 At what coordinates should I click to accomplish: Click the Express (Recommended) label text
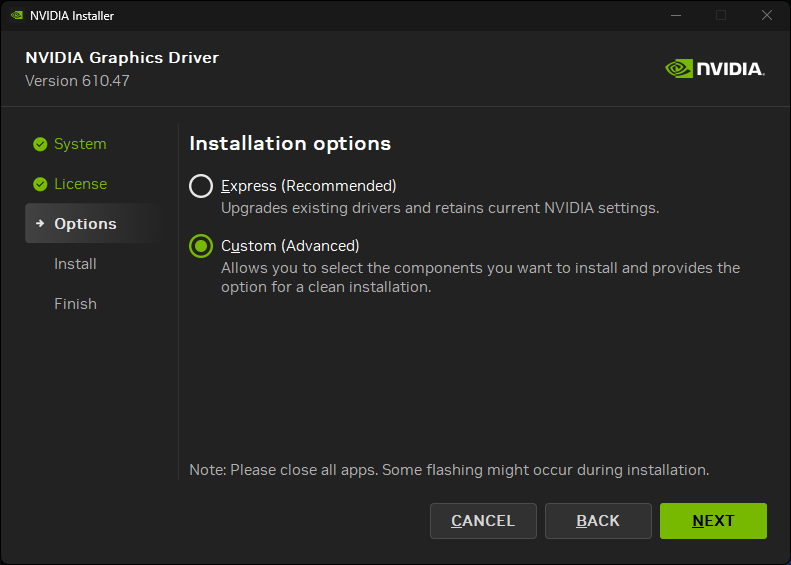click(x=309, y=186)
